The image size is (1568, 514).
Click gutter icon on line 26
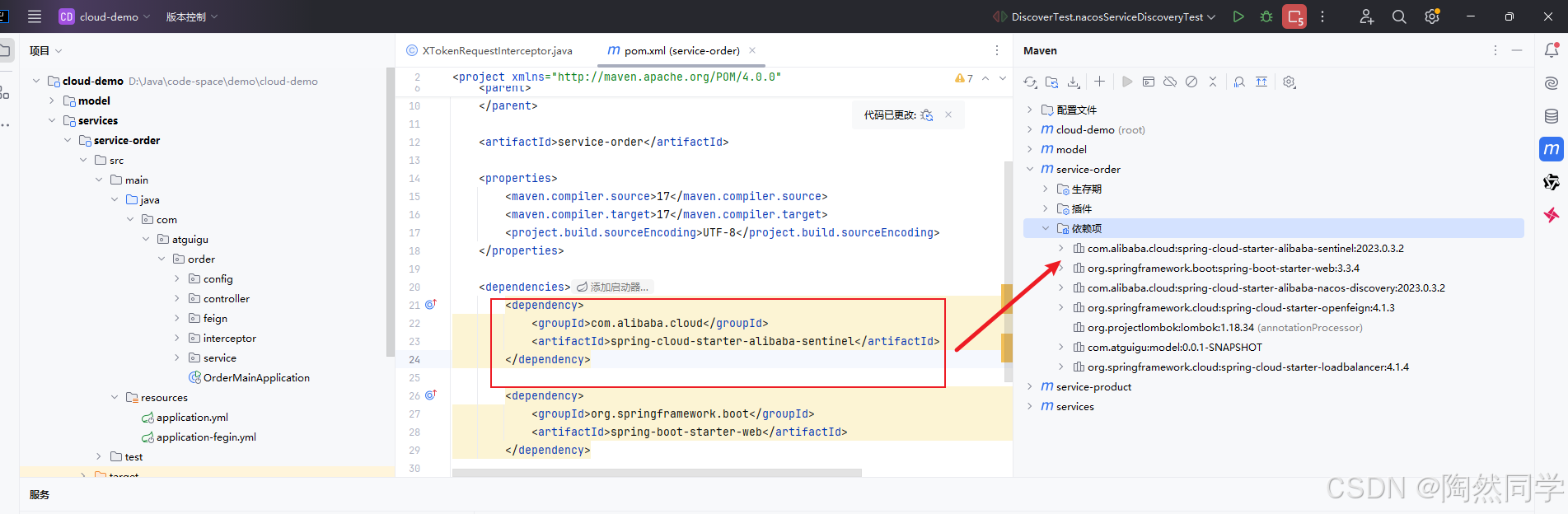click(x=430, y=395)
